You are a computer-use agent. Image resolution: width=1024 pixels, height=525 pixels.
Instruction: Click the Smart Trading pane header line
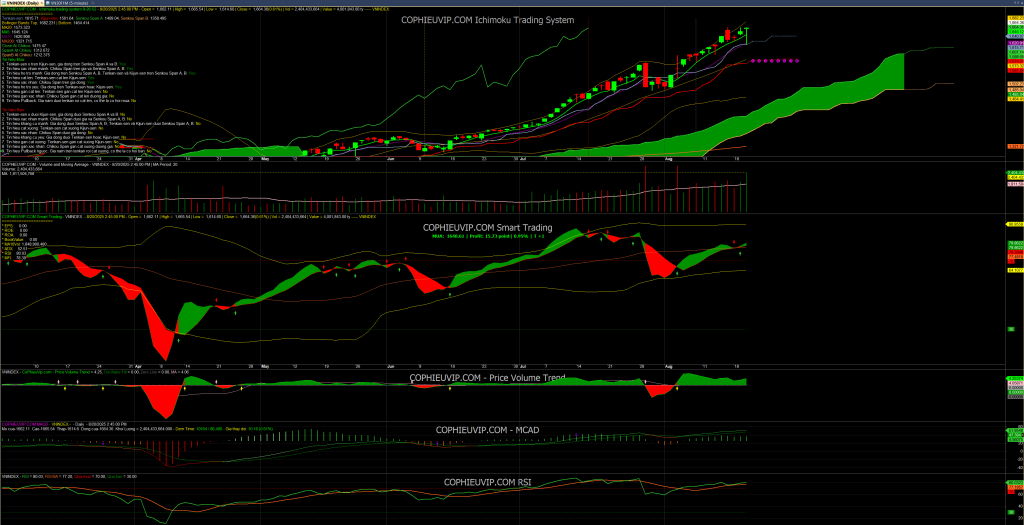tap(189, 215)
